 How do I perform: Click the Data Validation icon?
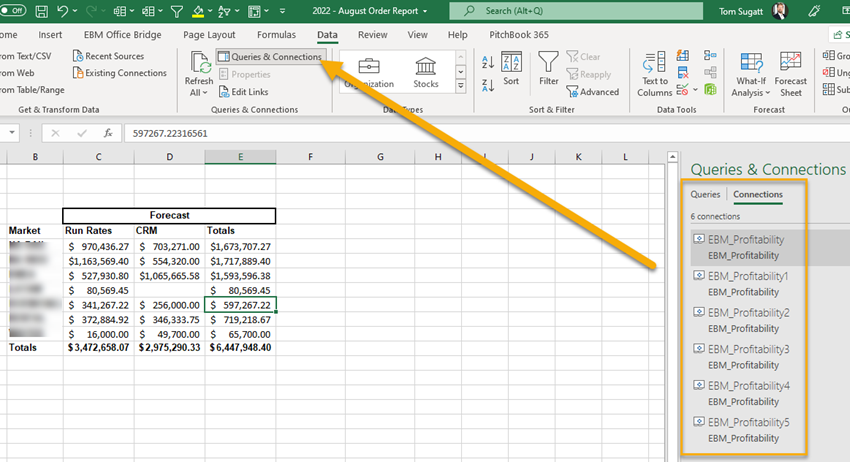pyautogui.click(x=682, y=89)
